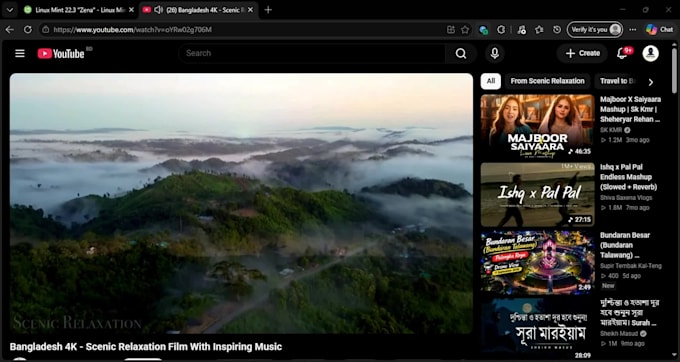The height and width of the screenshot is (362, 680).
Task: Click the Bangladesh 4K video title text
Action: pos(146,347)
